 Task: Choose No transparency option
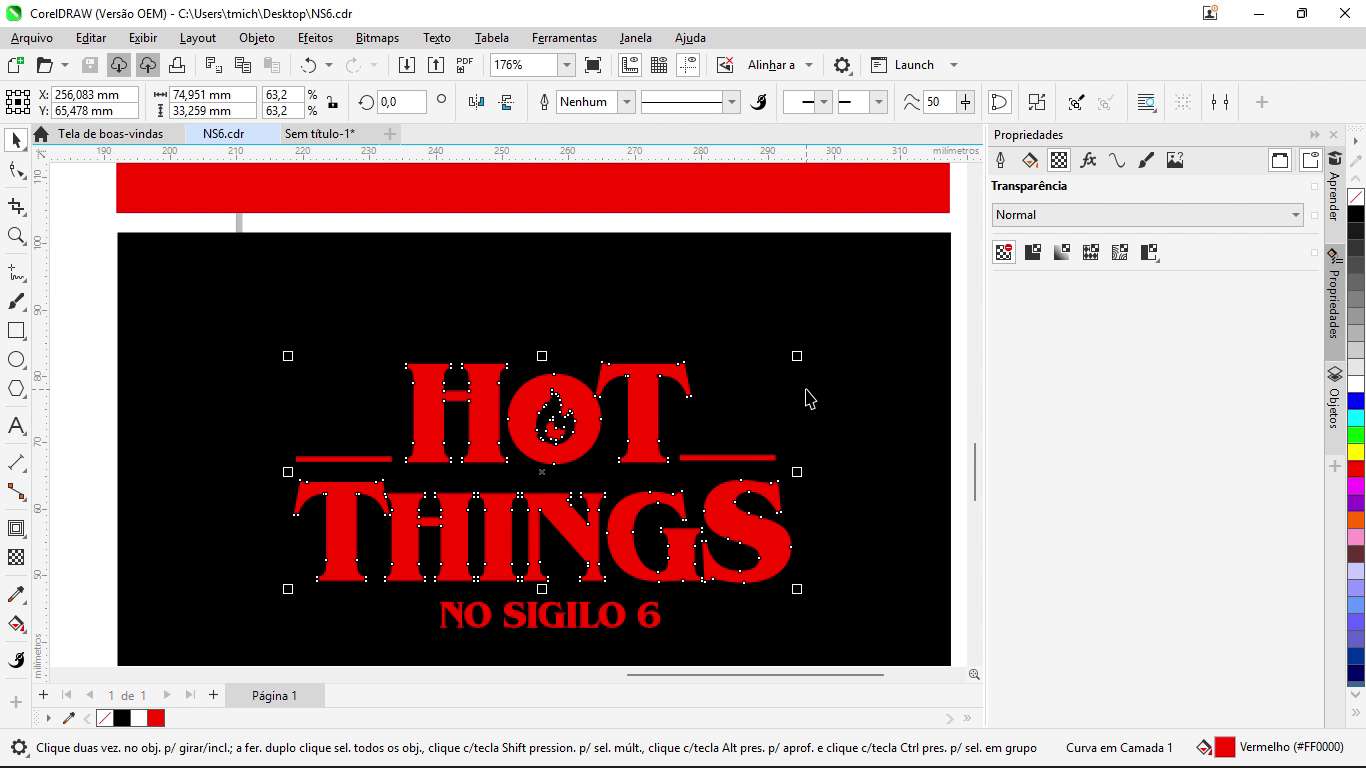(x=1004, y=252)
